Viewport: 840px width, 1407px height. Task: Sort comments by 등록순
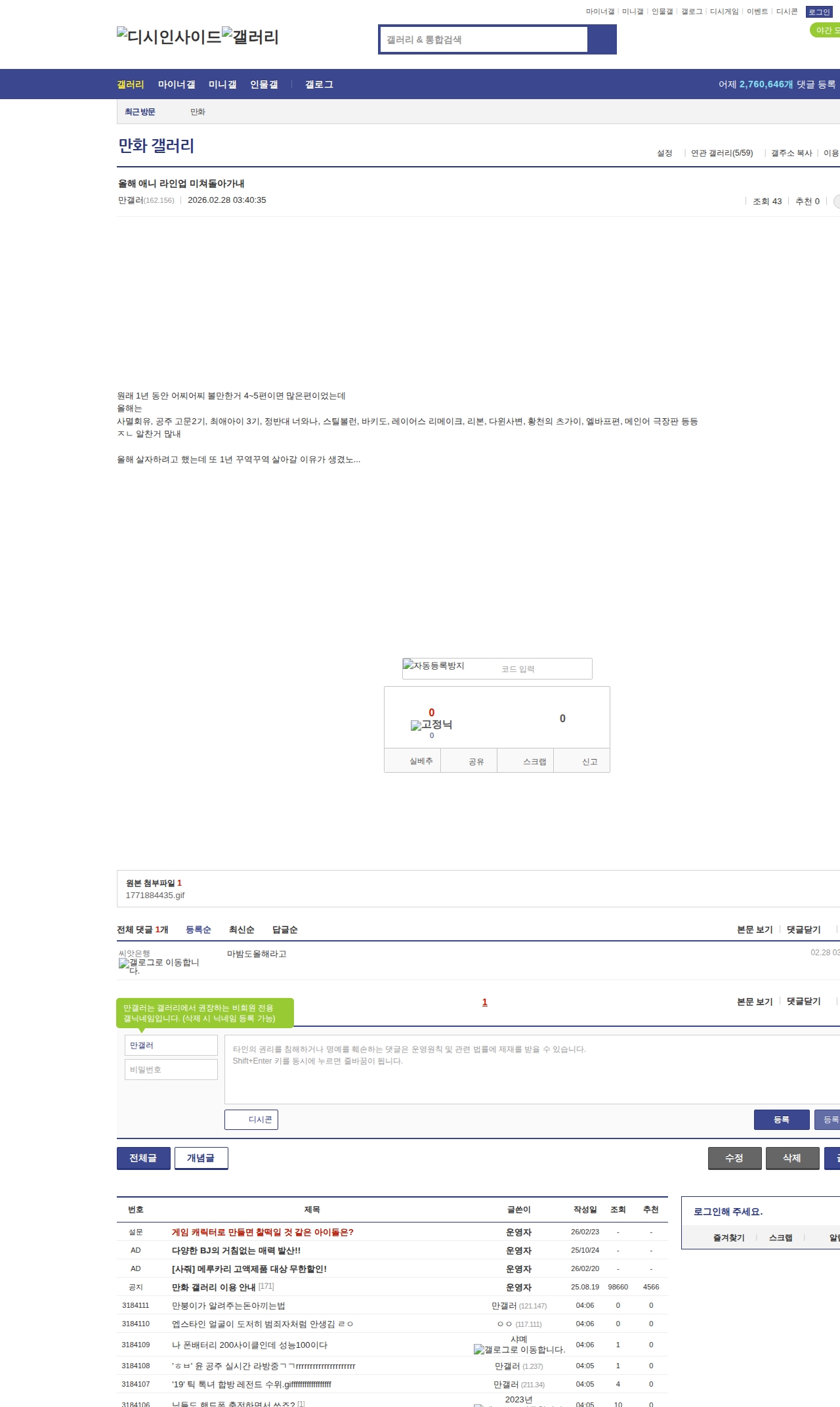coord(198,930)
